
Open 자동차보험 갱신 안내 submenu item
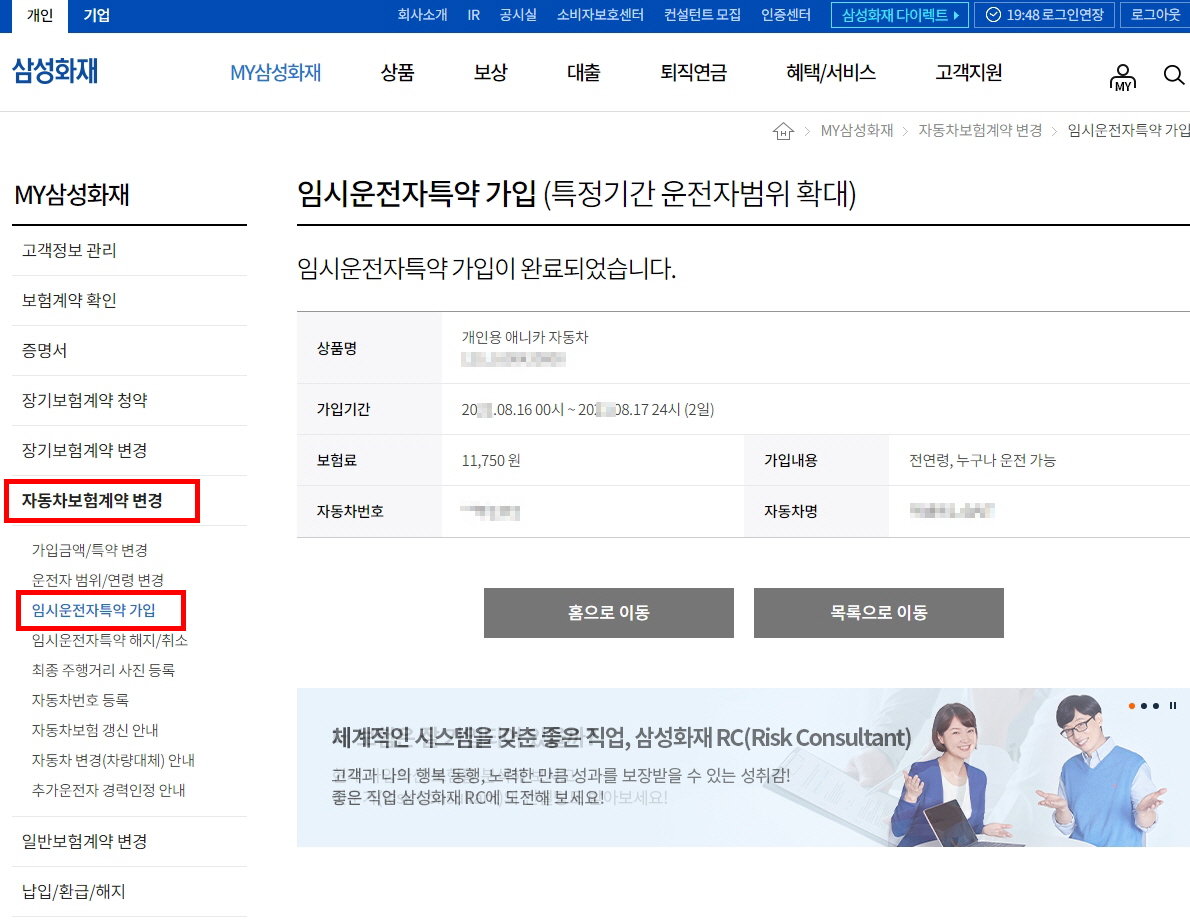pos(95,730)
